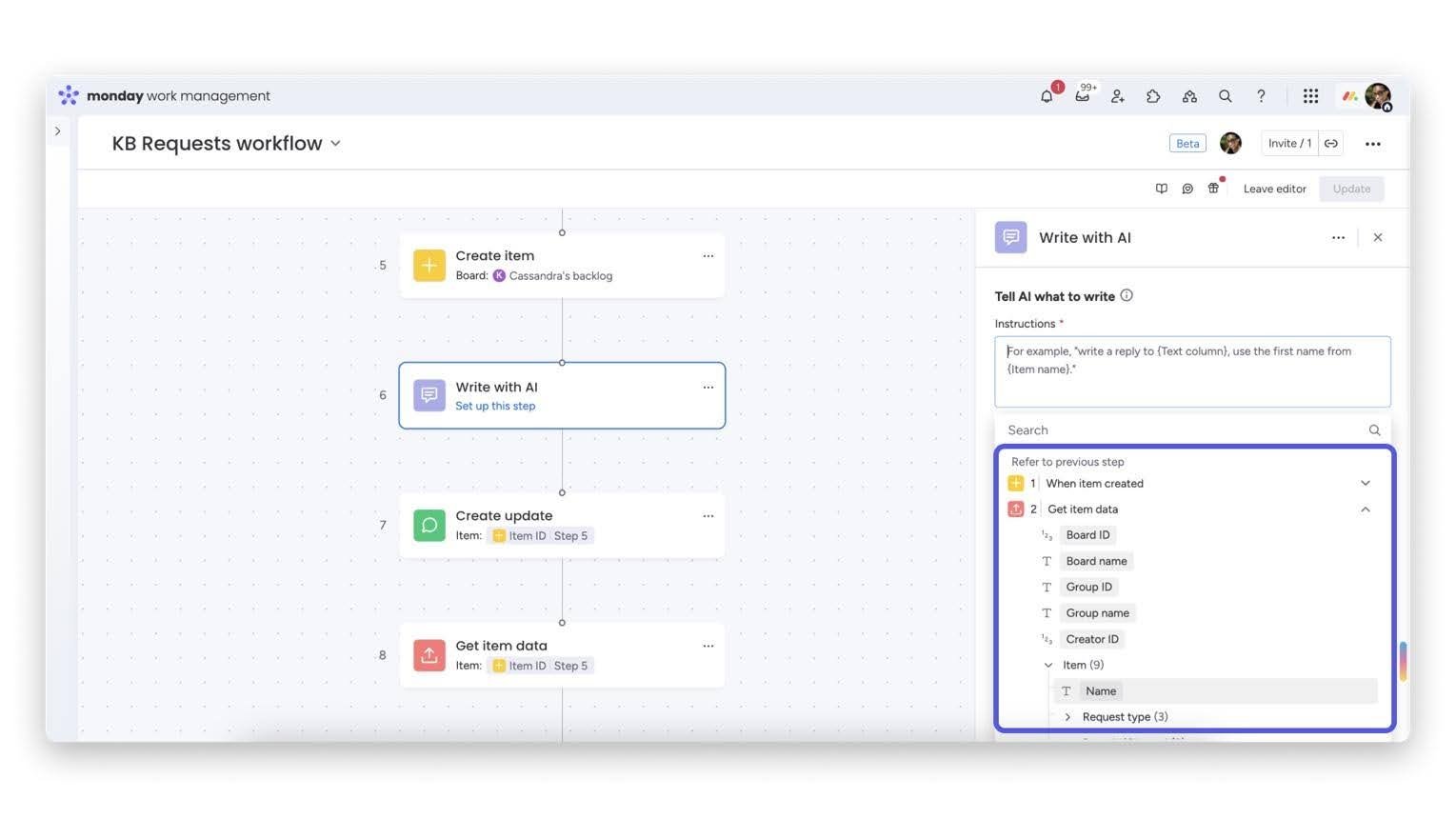Search everything with the magnifier icon
The height and width of the screenshot is (819, 1456).
pyautogui.click(x=1226, y=96)
